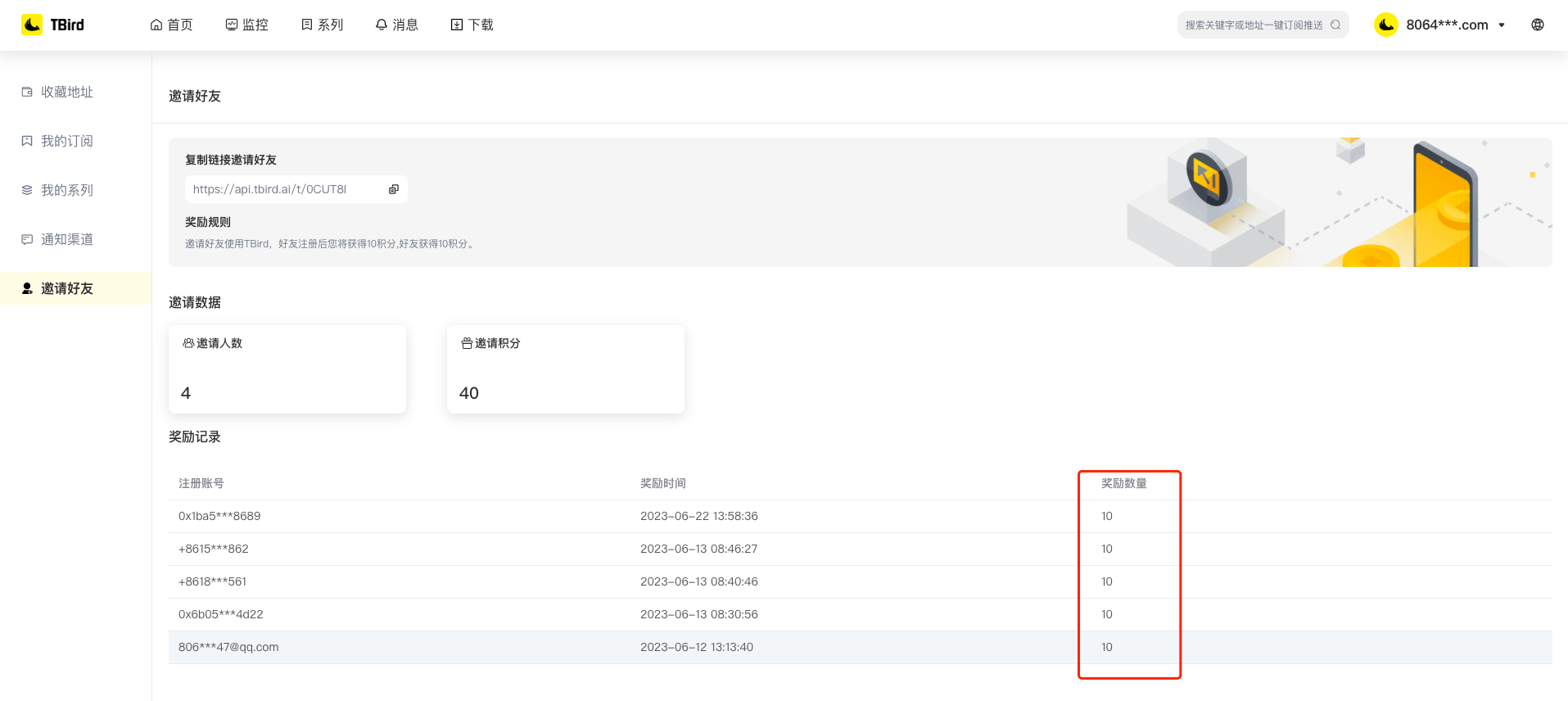Click the TBird logo icon
The width and height of the screenshot is (1568, 701).
[32, 25]
